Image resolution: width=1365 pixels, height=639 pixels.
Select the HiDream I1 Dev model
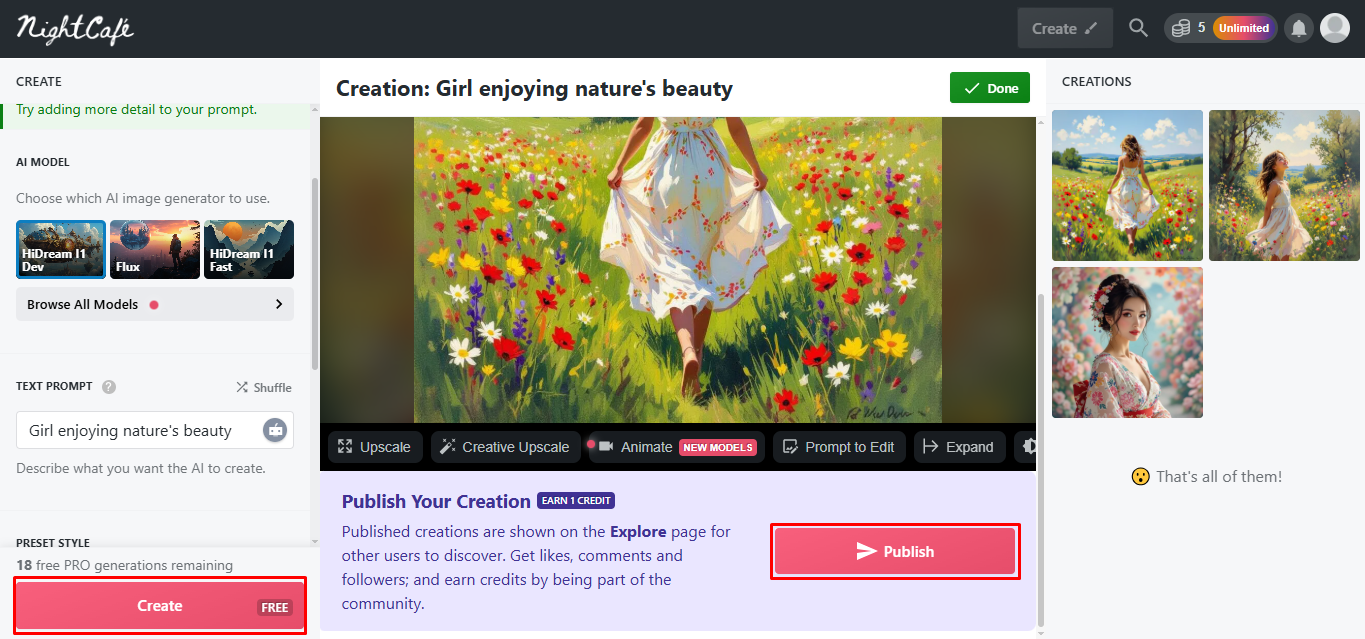pos(60,248)
